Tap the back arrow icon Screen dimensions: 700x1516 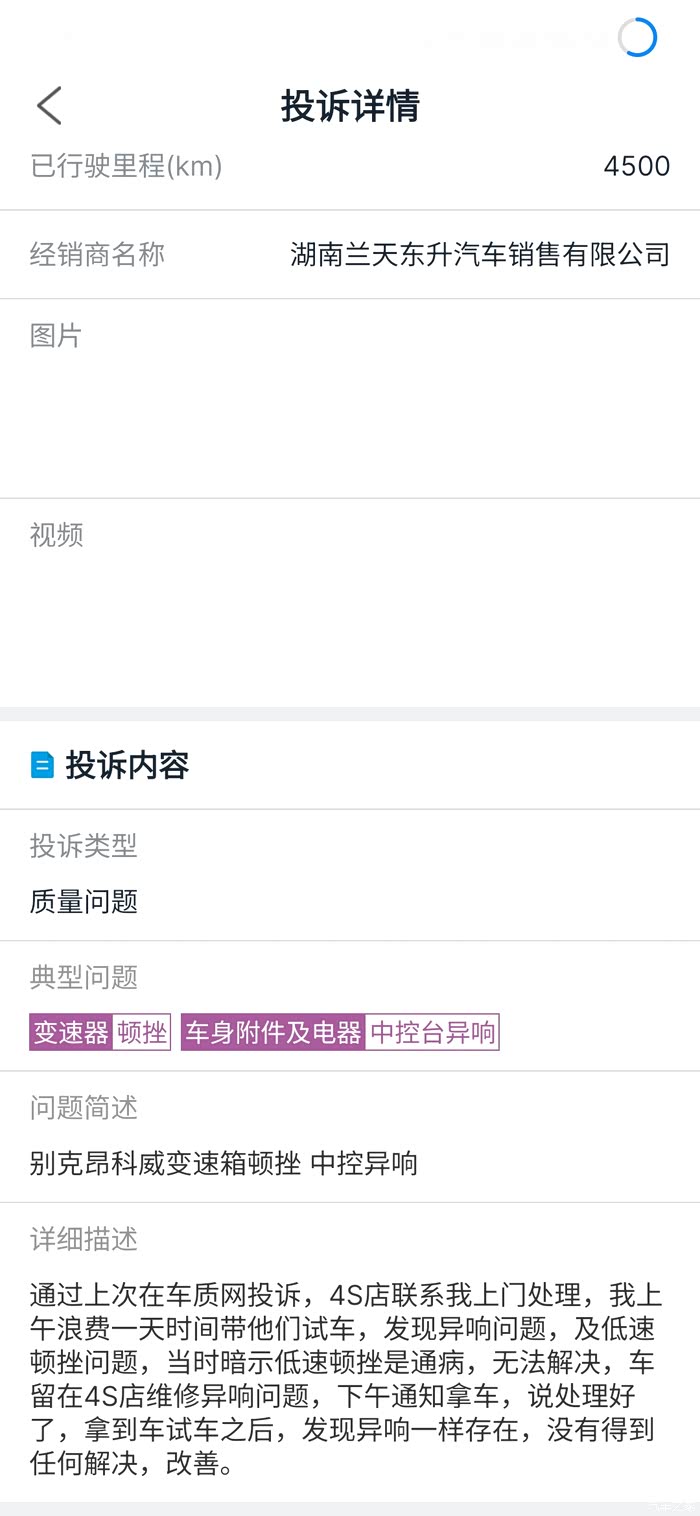click(49, 106)
